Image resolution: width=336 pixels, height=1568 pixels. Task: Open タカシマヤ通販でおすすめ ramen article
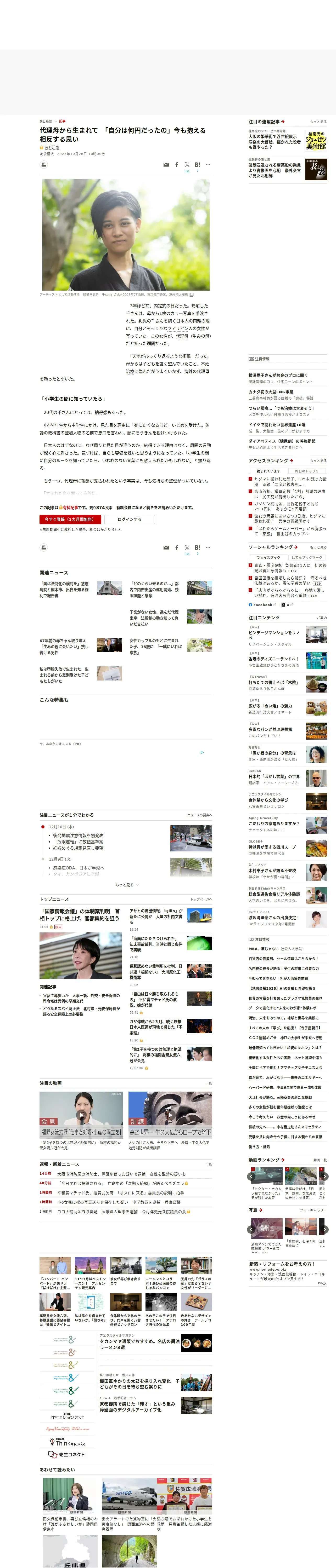(x=140, y=1344)
